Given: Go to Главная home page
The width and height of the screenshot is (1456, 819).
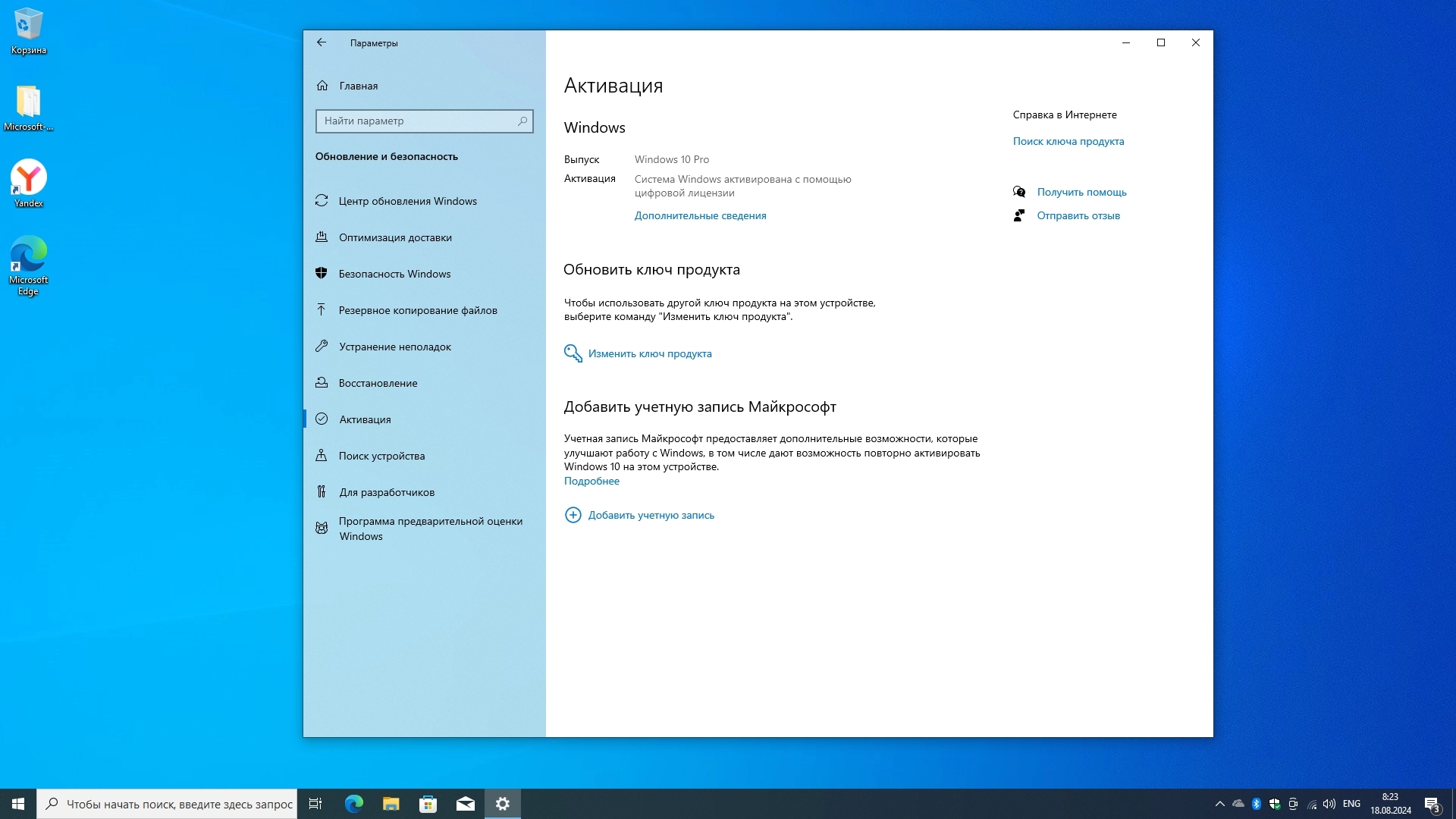Looking at the screenshot, I should [x=358, y=86].
